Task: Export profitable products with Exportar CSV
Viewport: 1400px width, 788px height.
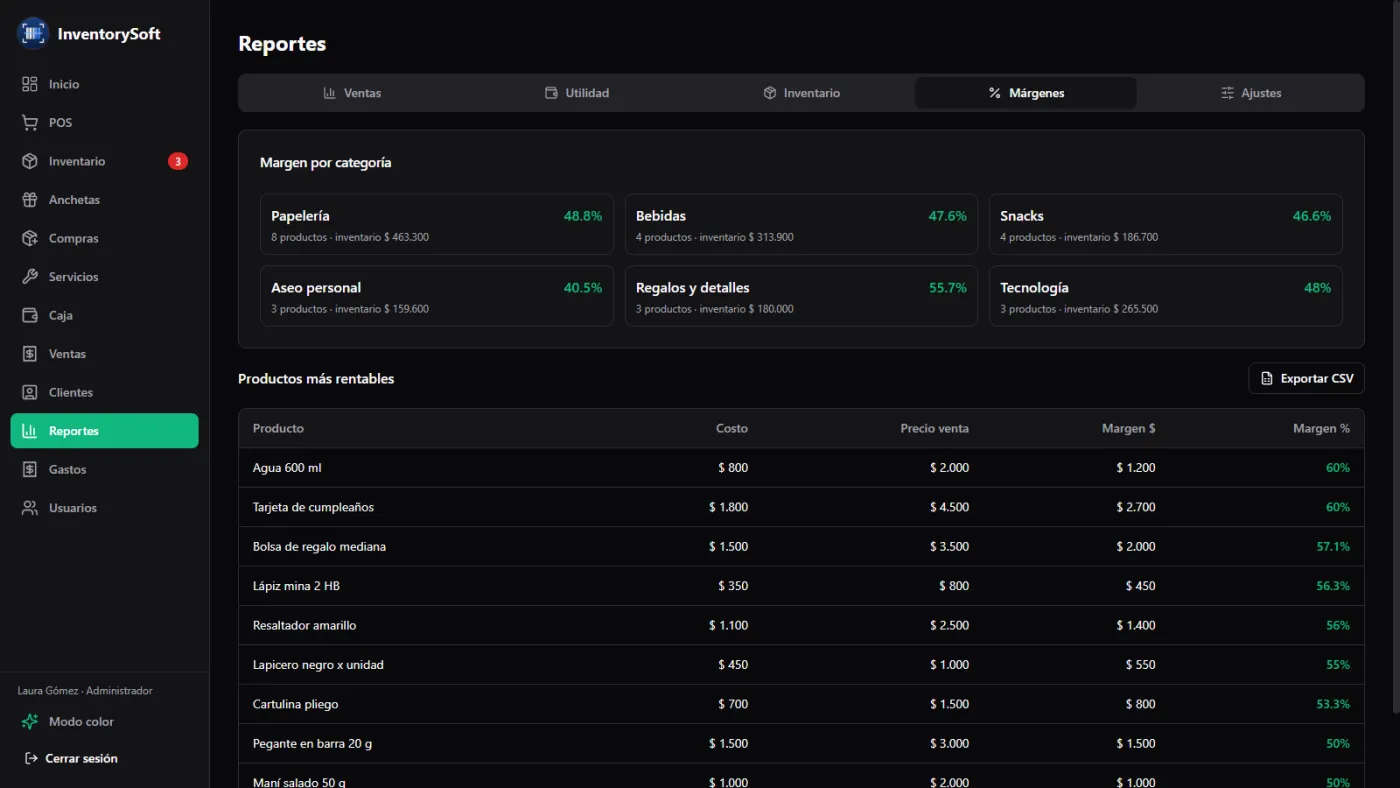Action: point(1306,379)
